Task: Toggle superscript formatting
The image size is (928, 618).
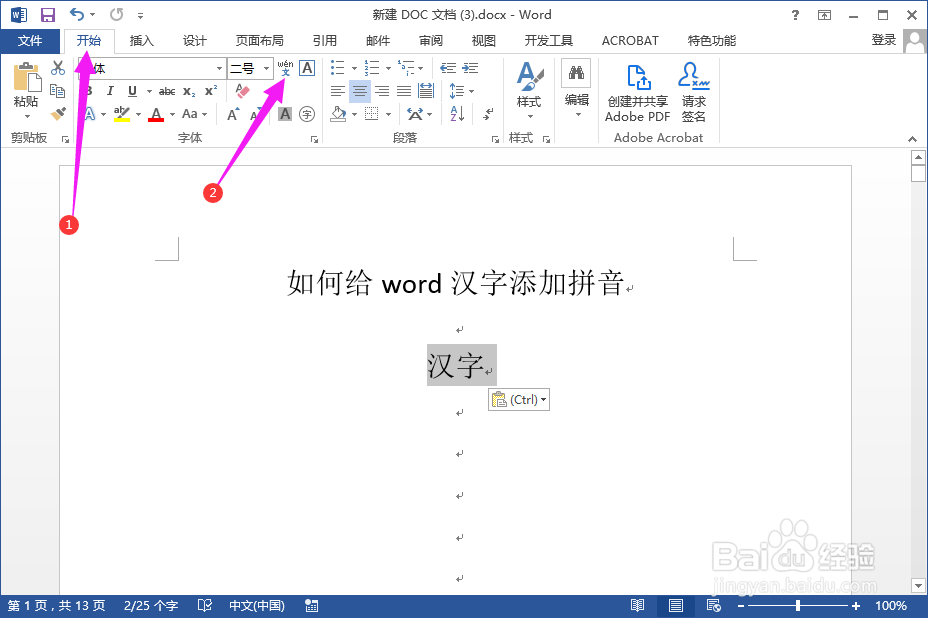Action: click(211, 91)
